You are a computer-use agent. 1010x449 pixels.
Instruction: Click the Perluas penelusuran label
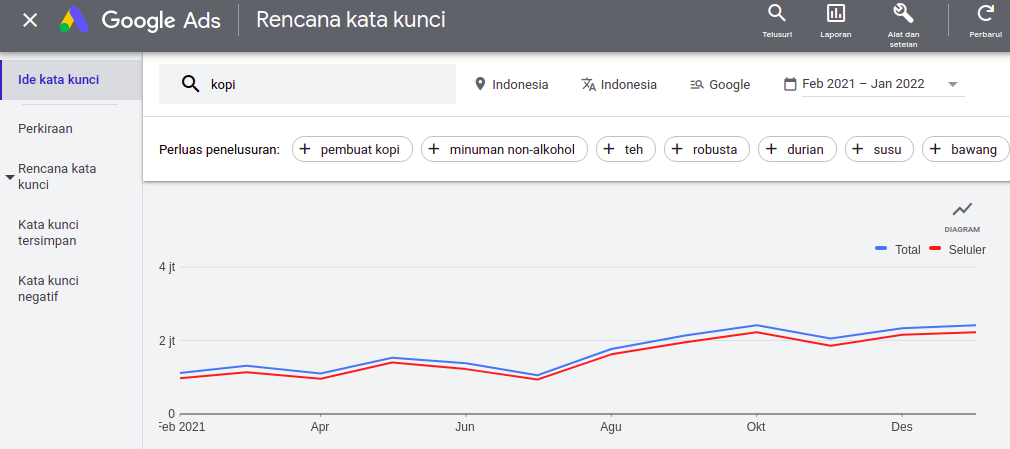pyautogui.click(x=220, y=149)
